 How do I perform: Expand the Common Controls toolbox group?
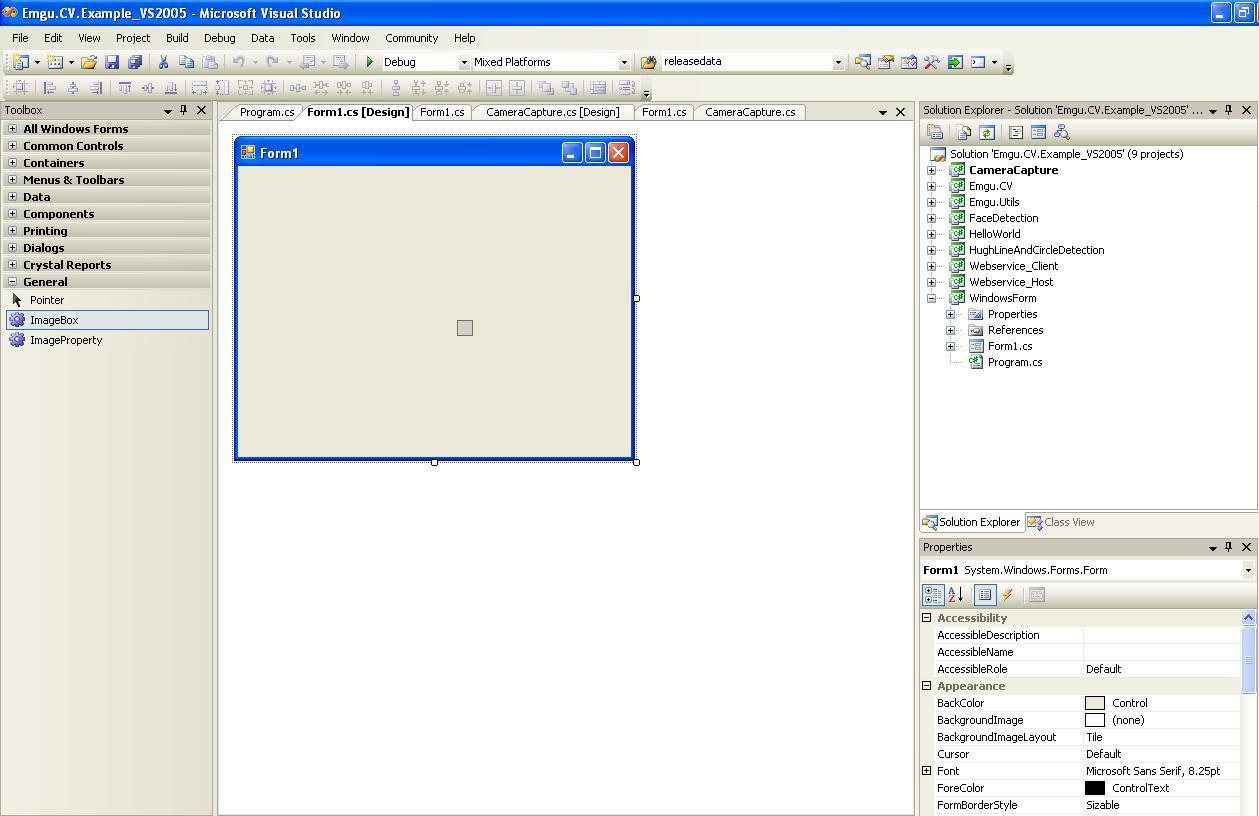[x=12, y=146]
